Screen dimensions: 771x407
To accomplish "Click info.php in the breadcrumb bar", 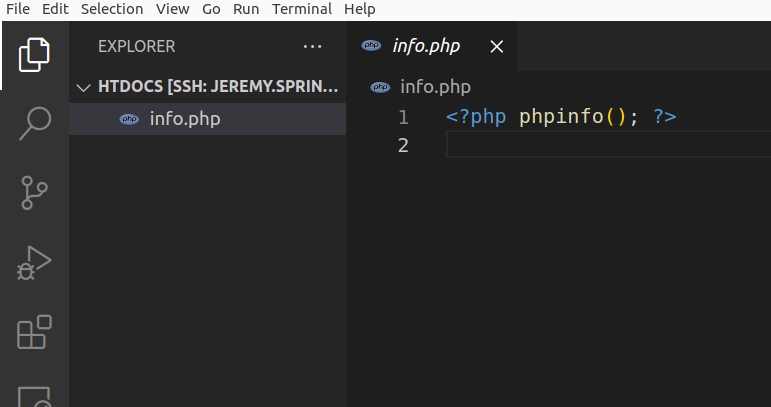I will [x=434, y=87].
